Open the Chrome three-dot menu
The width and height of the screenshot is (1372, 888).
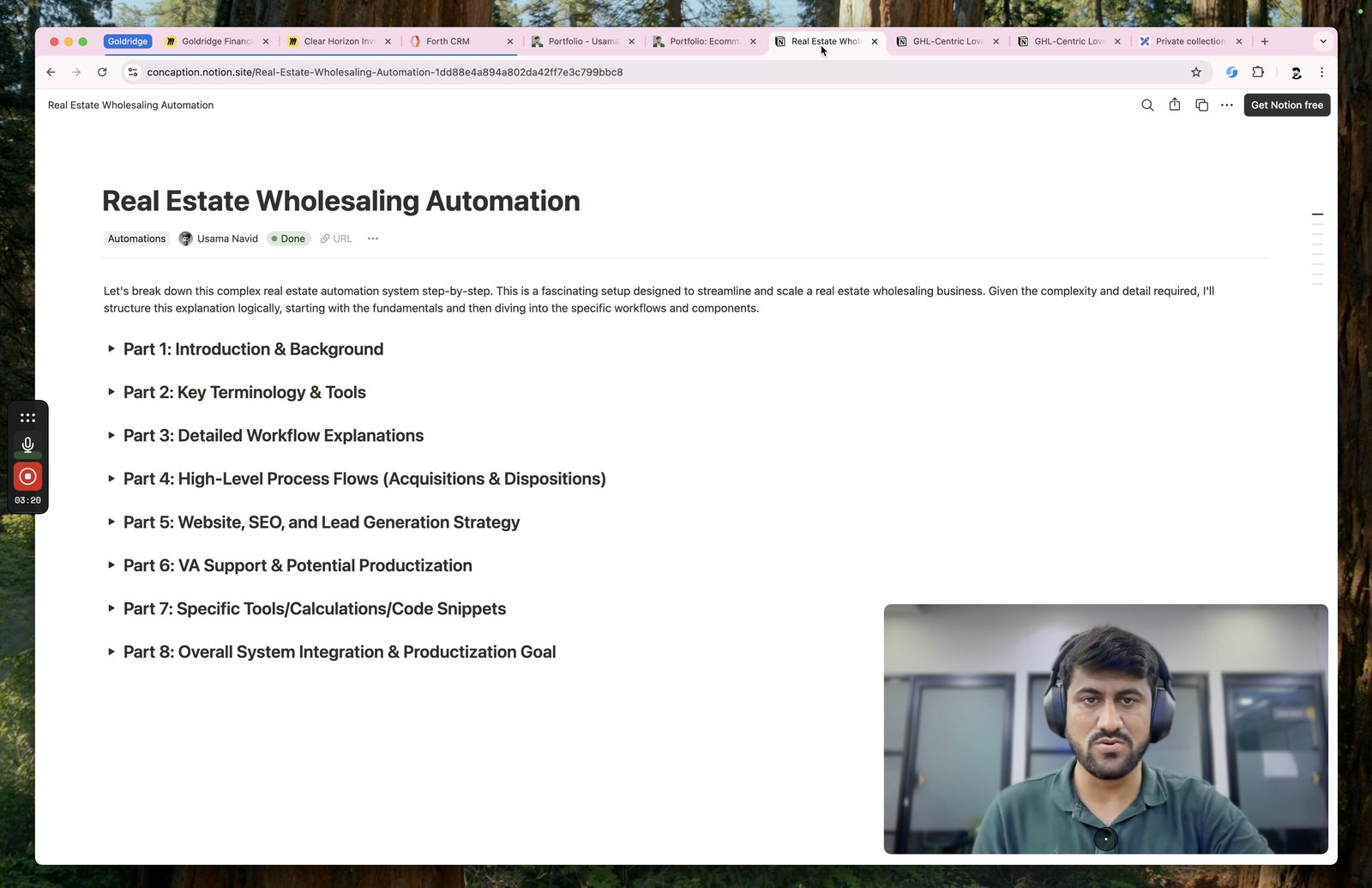(x=1321, y=72)
